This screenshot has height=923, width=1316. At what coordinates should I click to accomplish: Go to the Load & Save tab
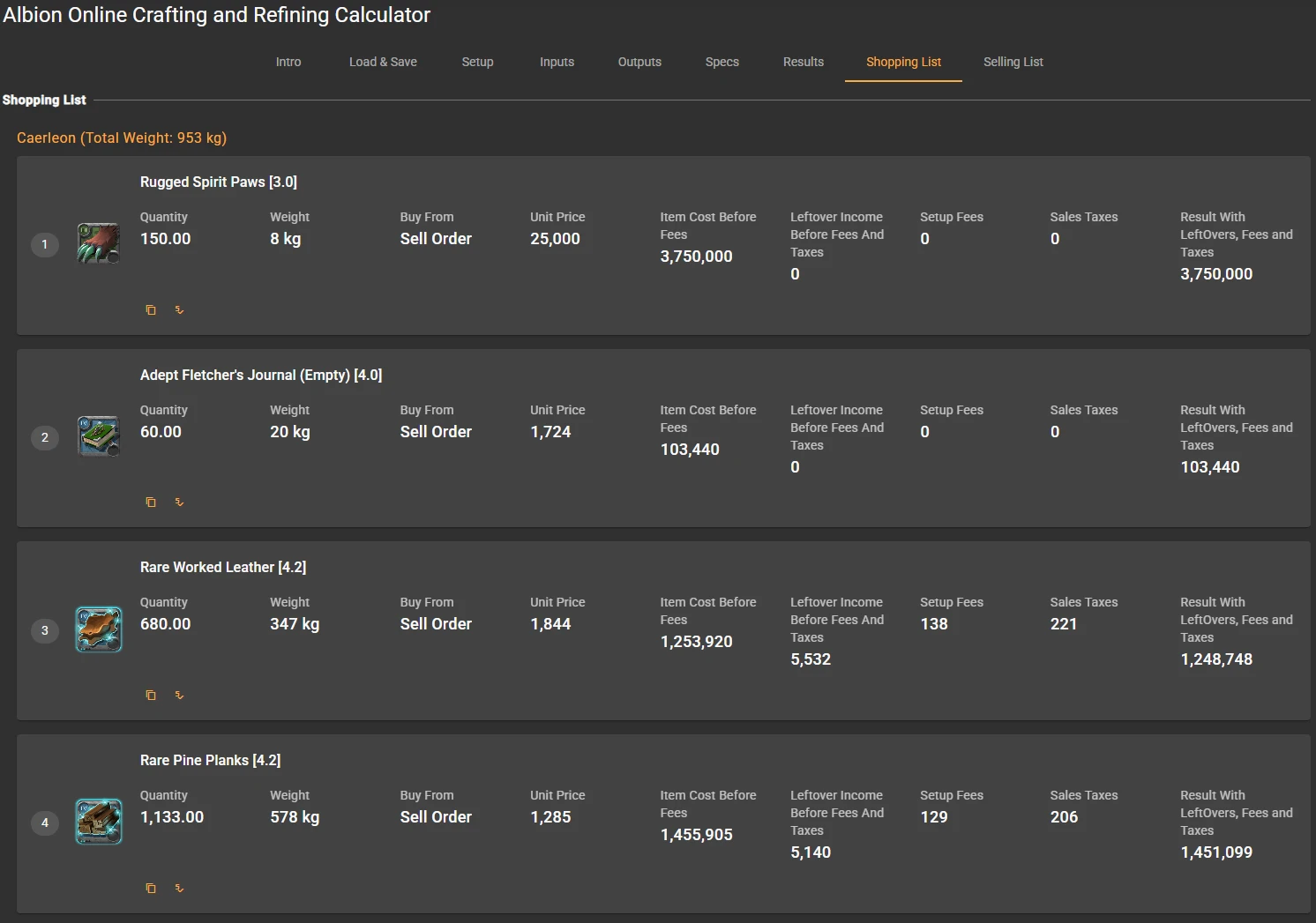pyautogui.click(x=383, y=62)
